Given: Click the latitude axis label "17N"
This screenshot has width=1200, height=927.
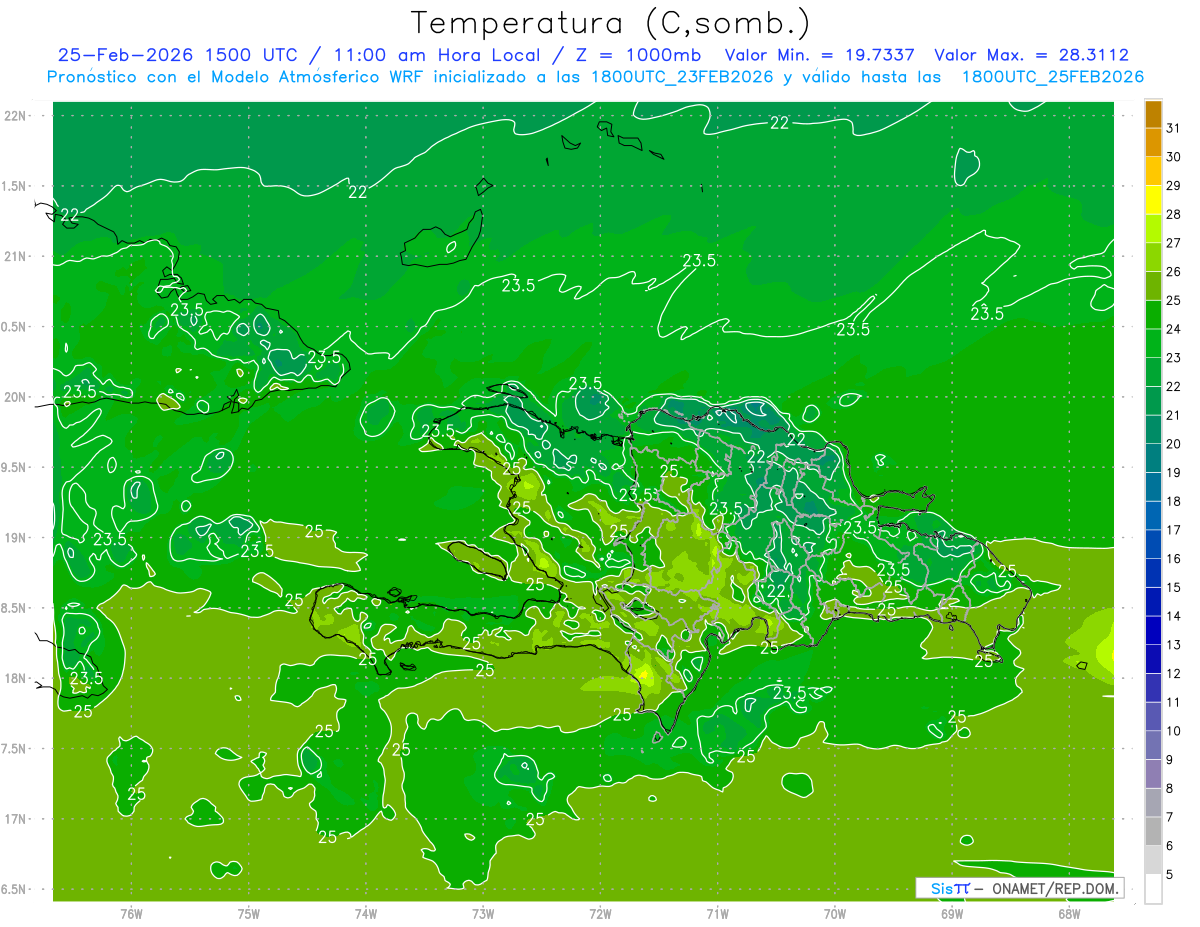Looking at the screenshot, I should point(17,819).
